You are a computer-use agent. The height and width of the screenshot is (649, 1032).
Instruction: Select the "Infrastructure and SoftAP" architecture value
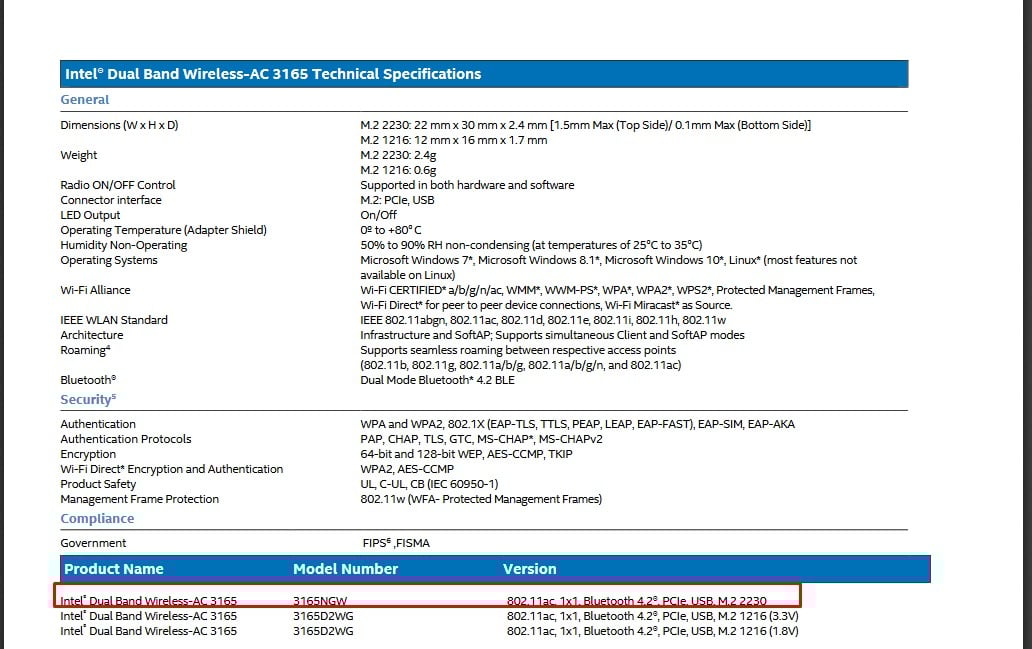point(552,336)
